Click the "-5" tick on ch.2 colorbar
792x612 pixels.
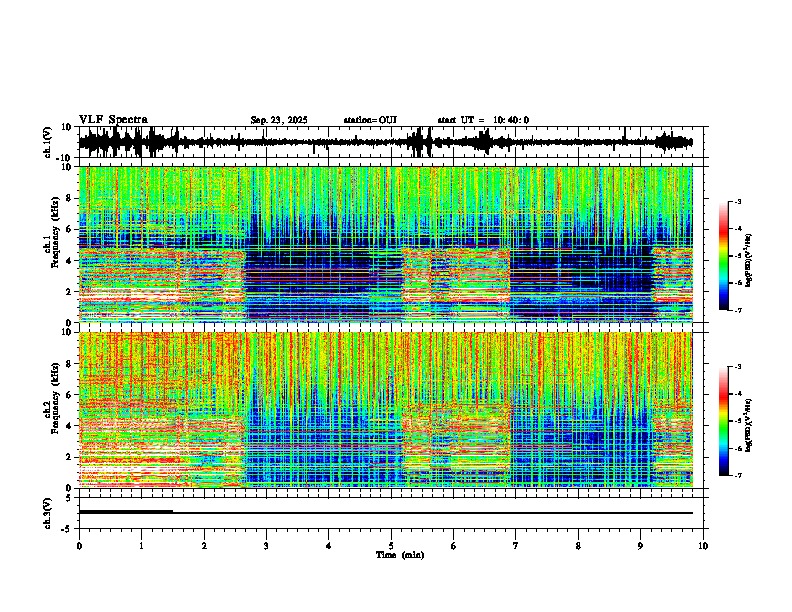pos(738,421)
